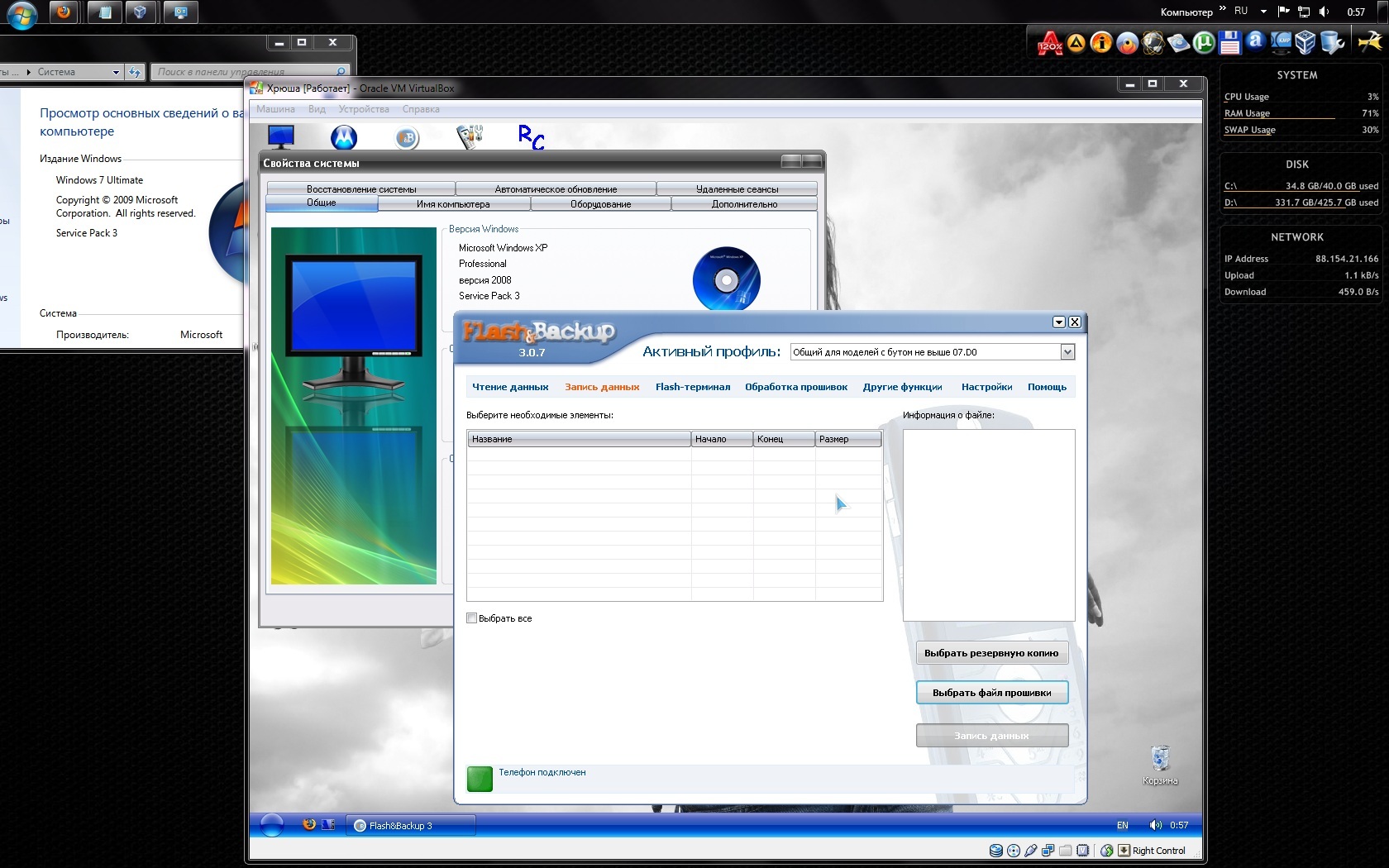The width and height of the screenshot is (1389, 868).
Task: Click the refresh button in control panel
Action: (136, 73)
